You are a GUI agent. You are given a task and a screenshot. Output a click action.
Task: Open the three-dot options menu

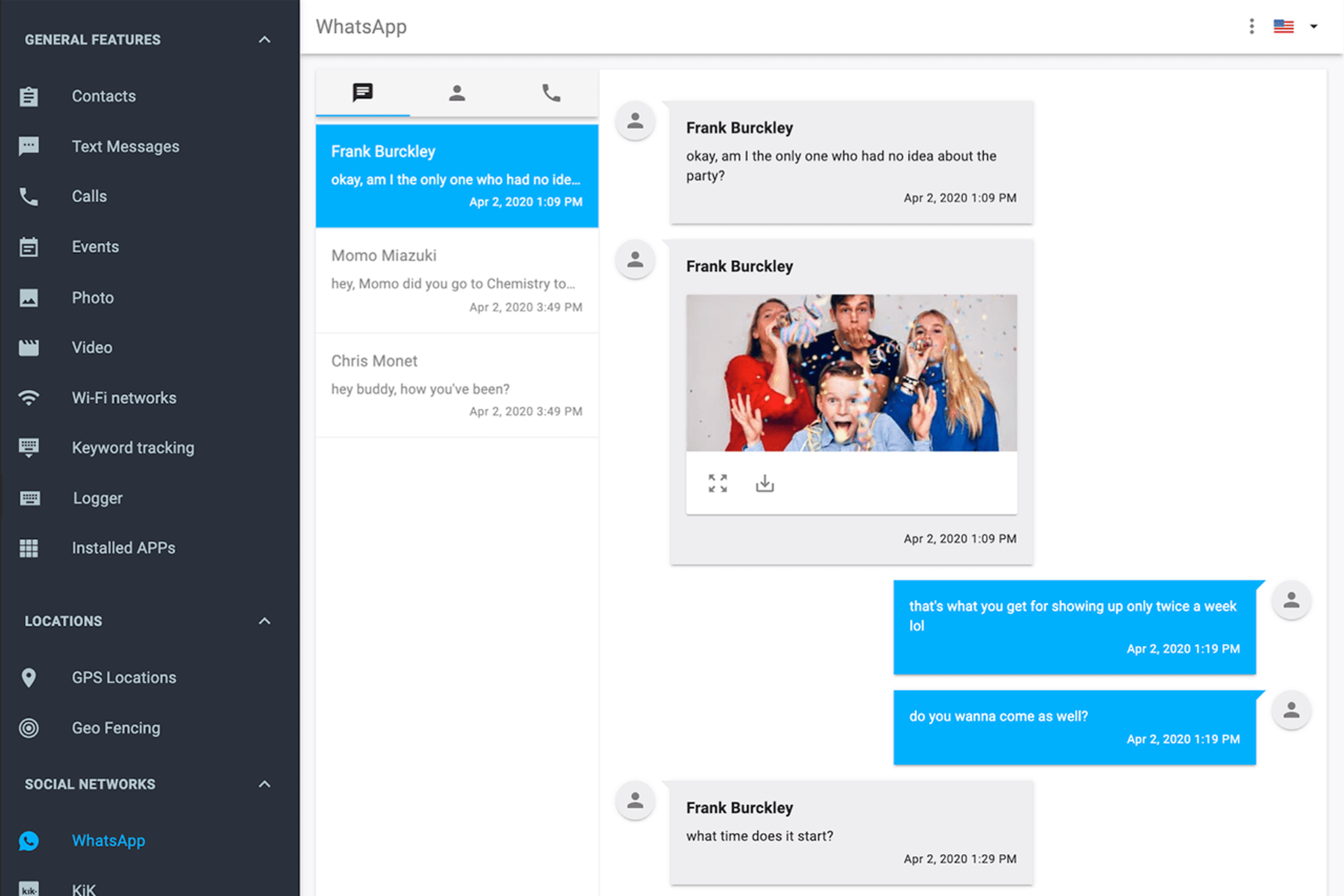[1252, 27]
